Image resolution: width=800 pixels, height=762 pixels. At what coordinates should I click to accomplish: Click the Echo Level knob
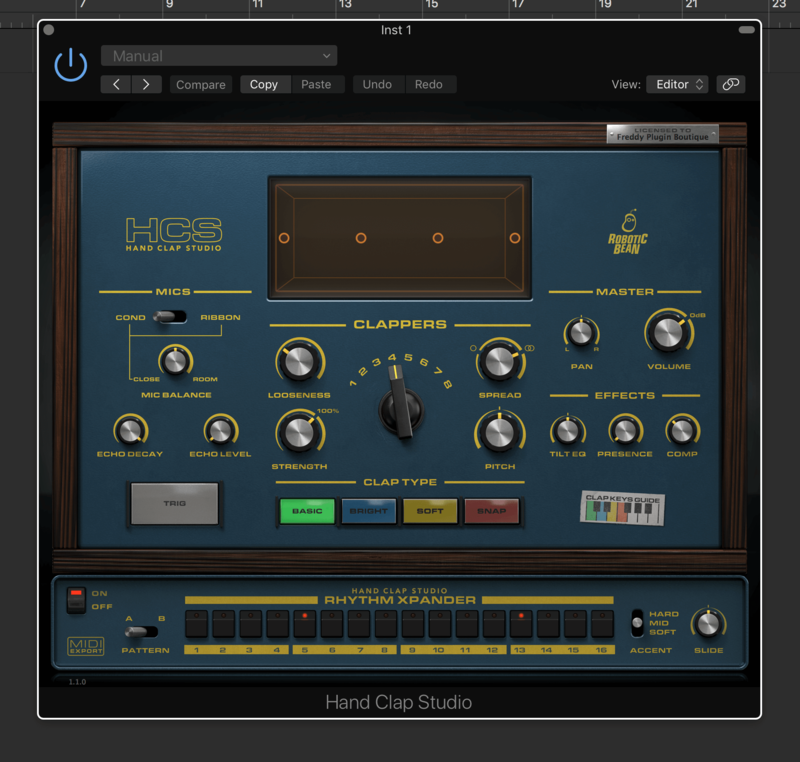coord(220,430)
